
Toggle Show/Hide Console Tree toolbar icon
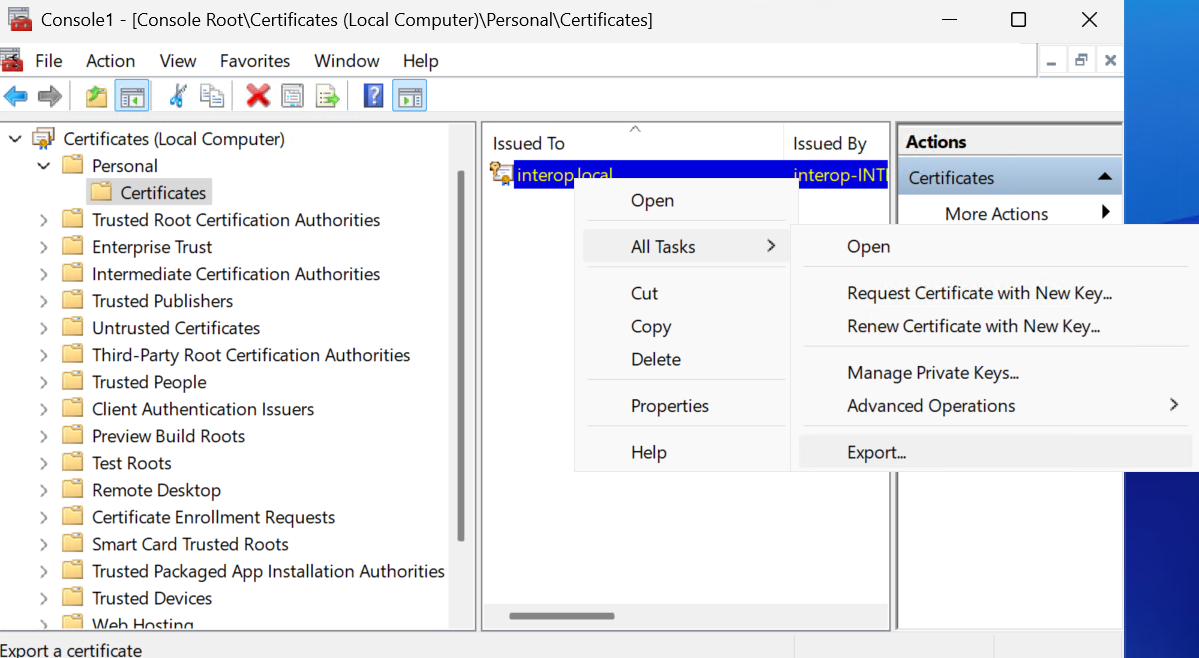point(132,96)
